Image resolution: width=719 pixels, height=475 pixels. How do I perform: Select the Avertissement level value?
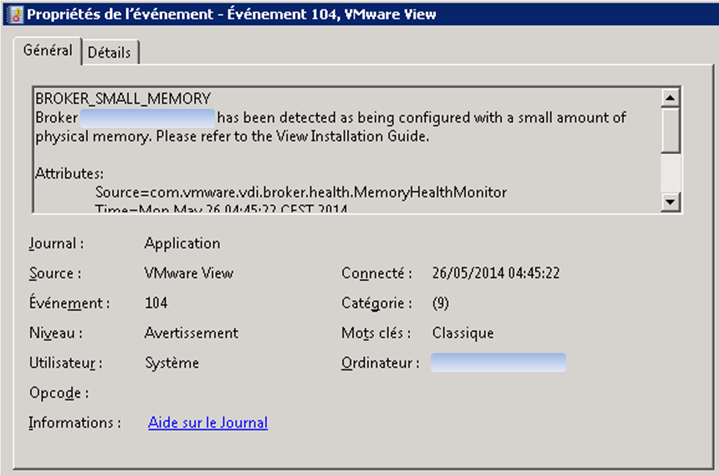click(x=191, y=333)
